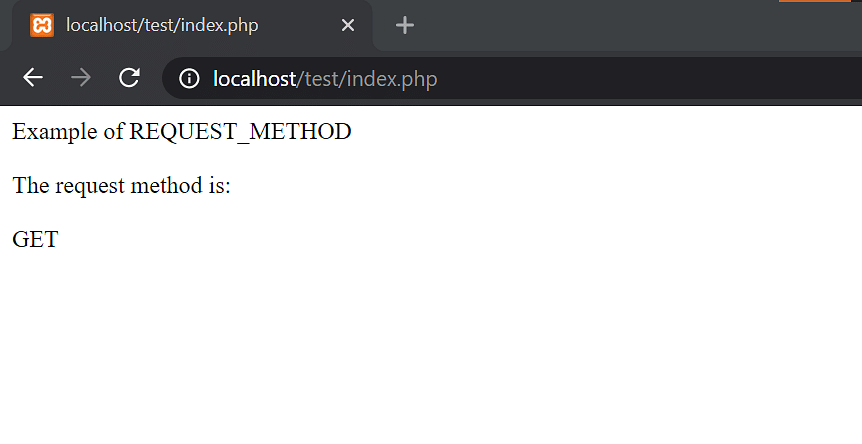Select the localhost/test/index.php tab title
This screenshot has height=444, width=862.
162,25
